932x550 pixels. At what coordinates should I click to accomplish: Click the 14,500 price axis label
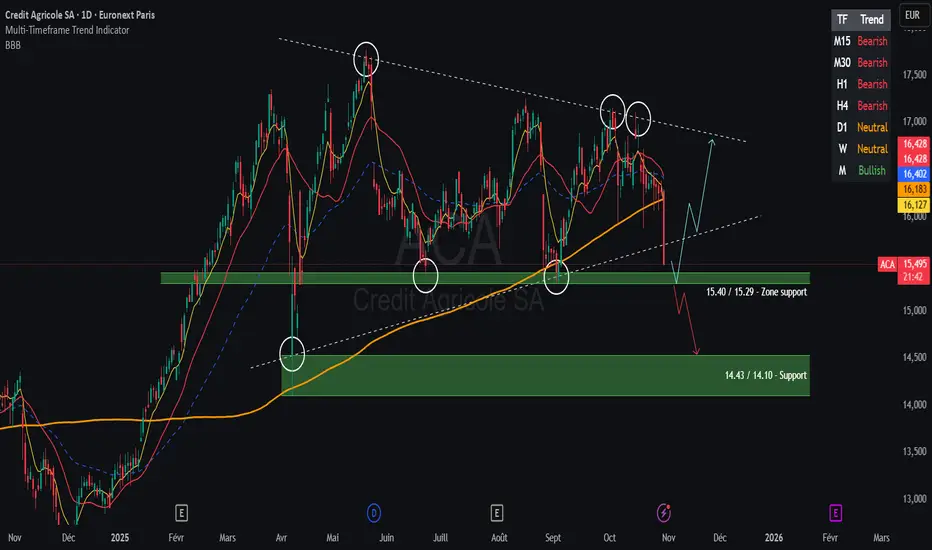pos(914,357)
